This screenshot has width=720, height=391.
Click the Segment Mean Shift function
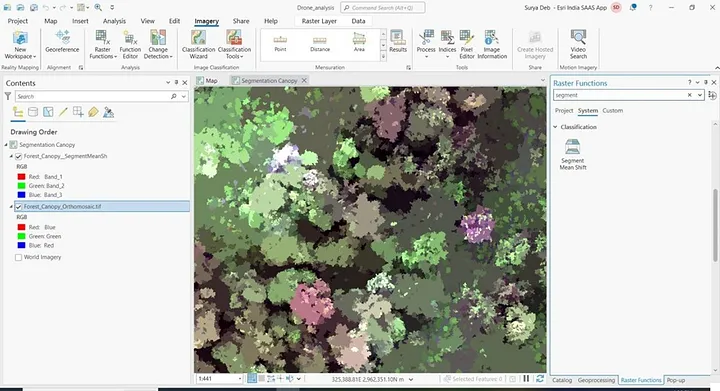tap(573, 155)
